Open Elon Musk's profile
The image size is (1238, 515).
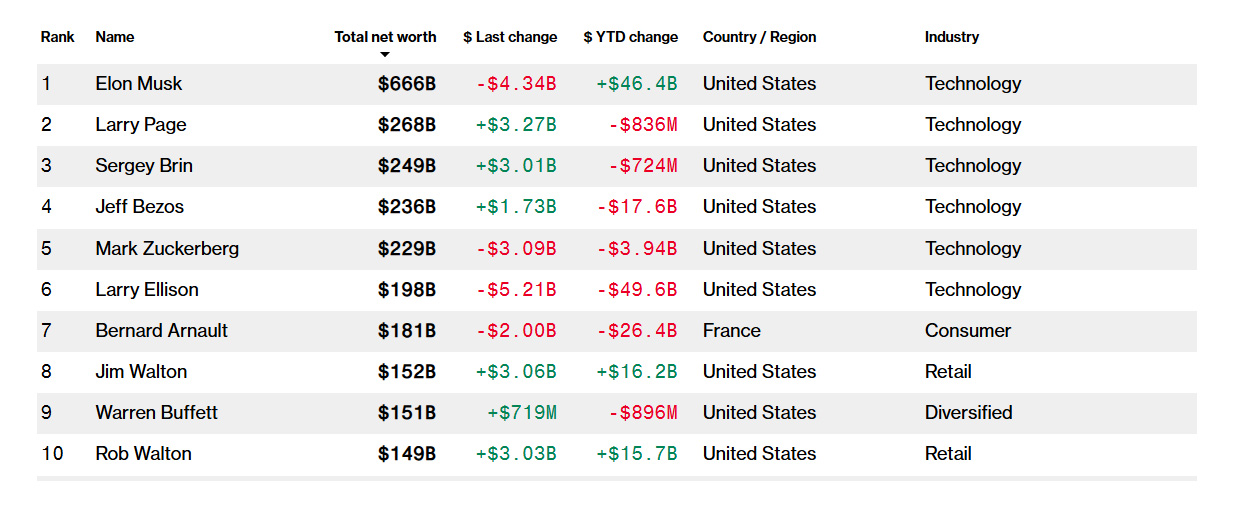(x=139, y=84)
